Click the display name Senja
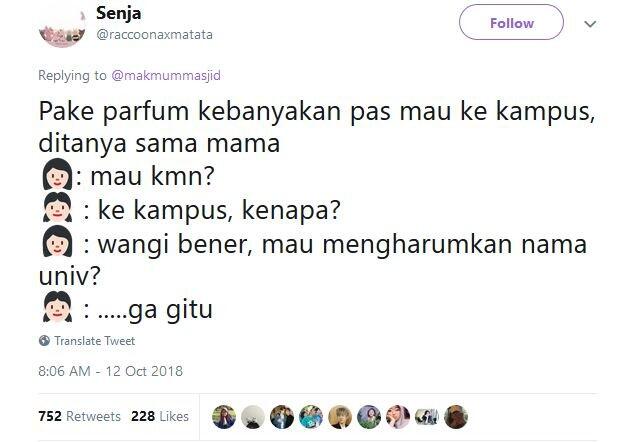The width and height of the screenshot is (638, 442). point(119,14)
